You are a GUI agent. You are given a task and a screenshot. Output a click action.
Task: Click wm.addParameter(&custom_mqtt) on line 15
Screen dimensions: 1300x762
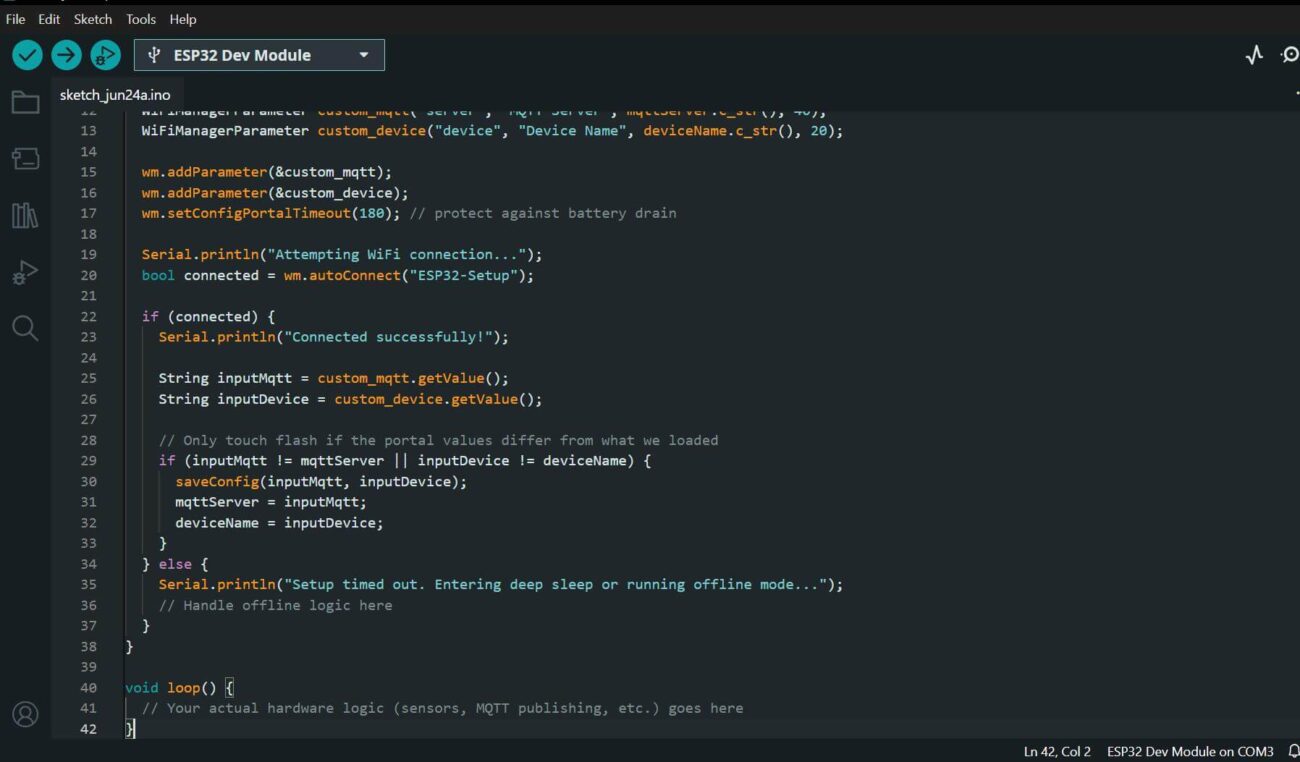tap(267, 172)
